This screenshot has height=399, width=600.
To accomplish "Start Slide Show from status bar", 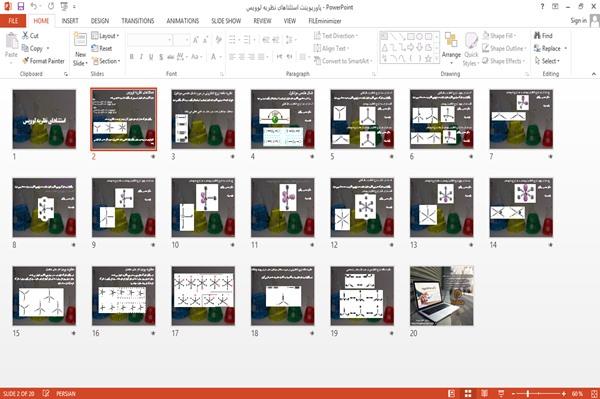I will pos(501,394).
